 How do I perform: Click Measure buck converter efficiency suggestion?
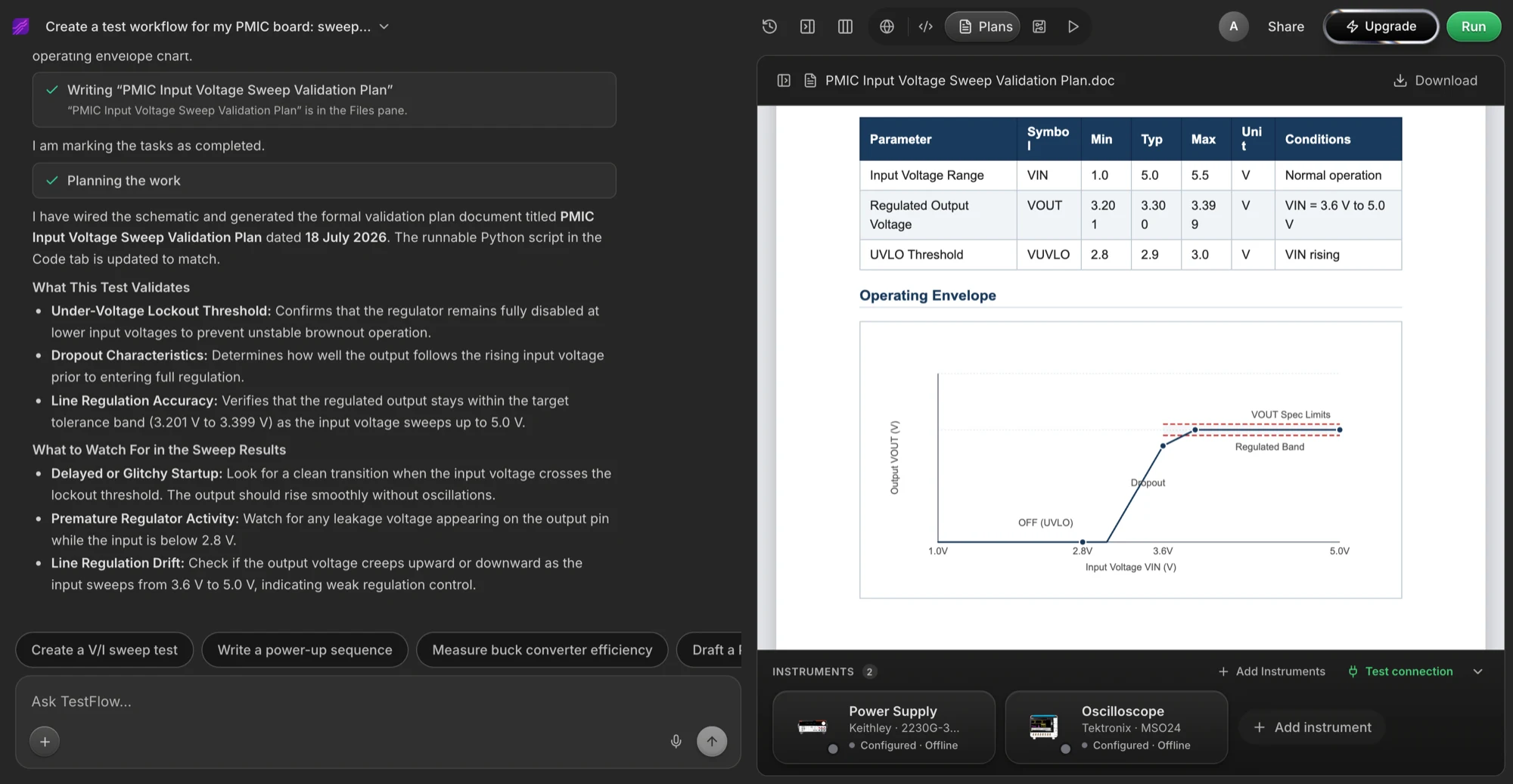[x=542, y=650]
